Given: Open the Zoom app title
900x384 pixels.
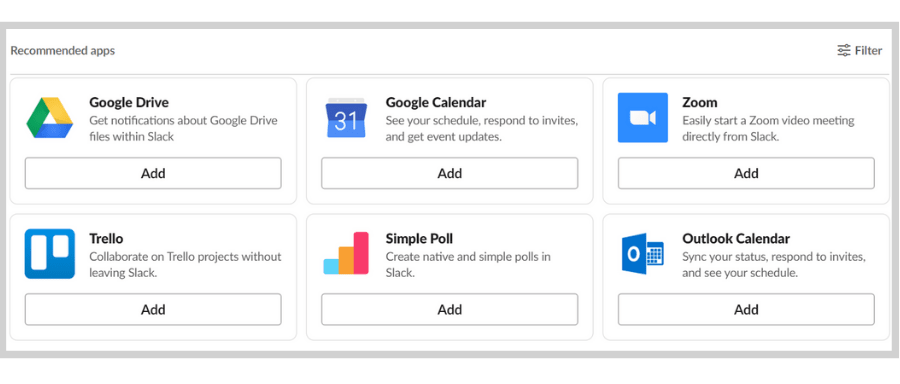Looking at the screenshot, I should [700, 103].
